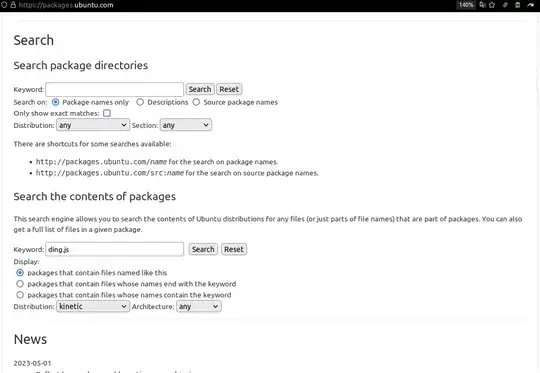
Task: Click the trash-can-shaped toolbar icon
Action: (x=517, y=5)
